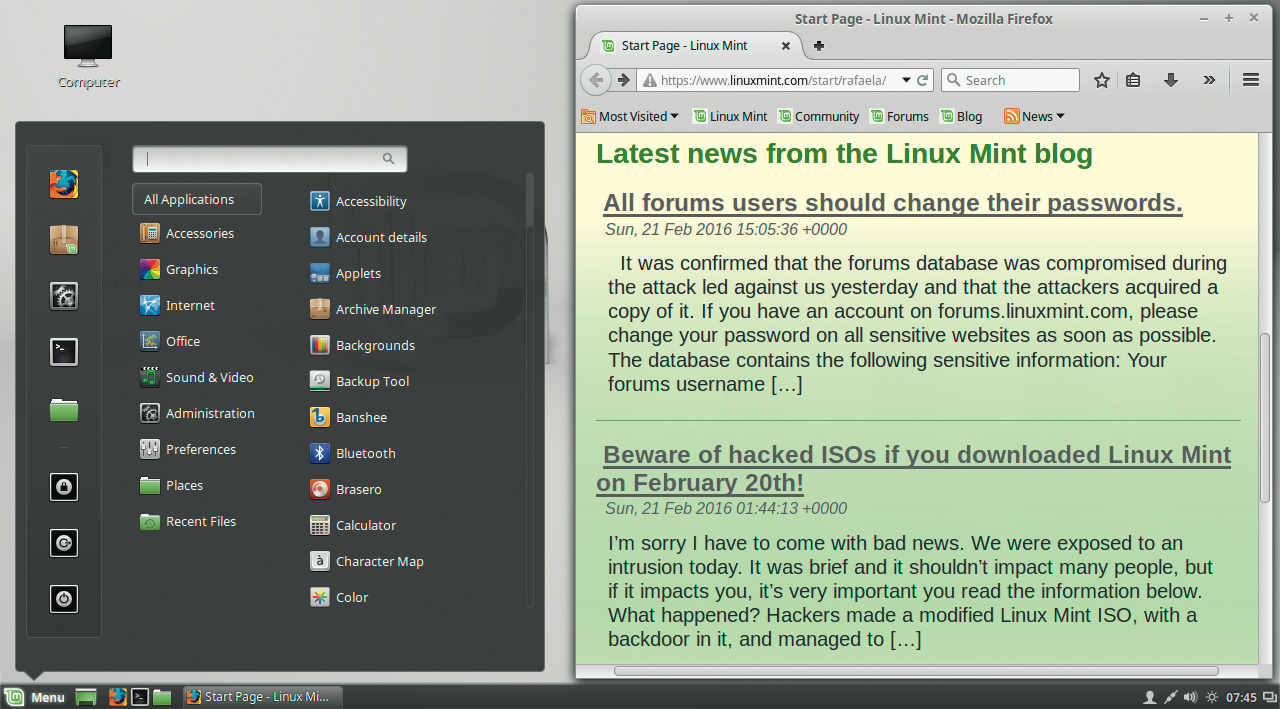Launch Firefox from the menu favorites sidebar
The height and width of the screenshot is (709, 1280).
tap(64, 184)
